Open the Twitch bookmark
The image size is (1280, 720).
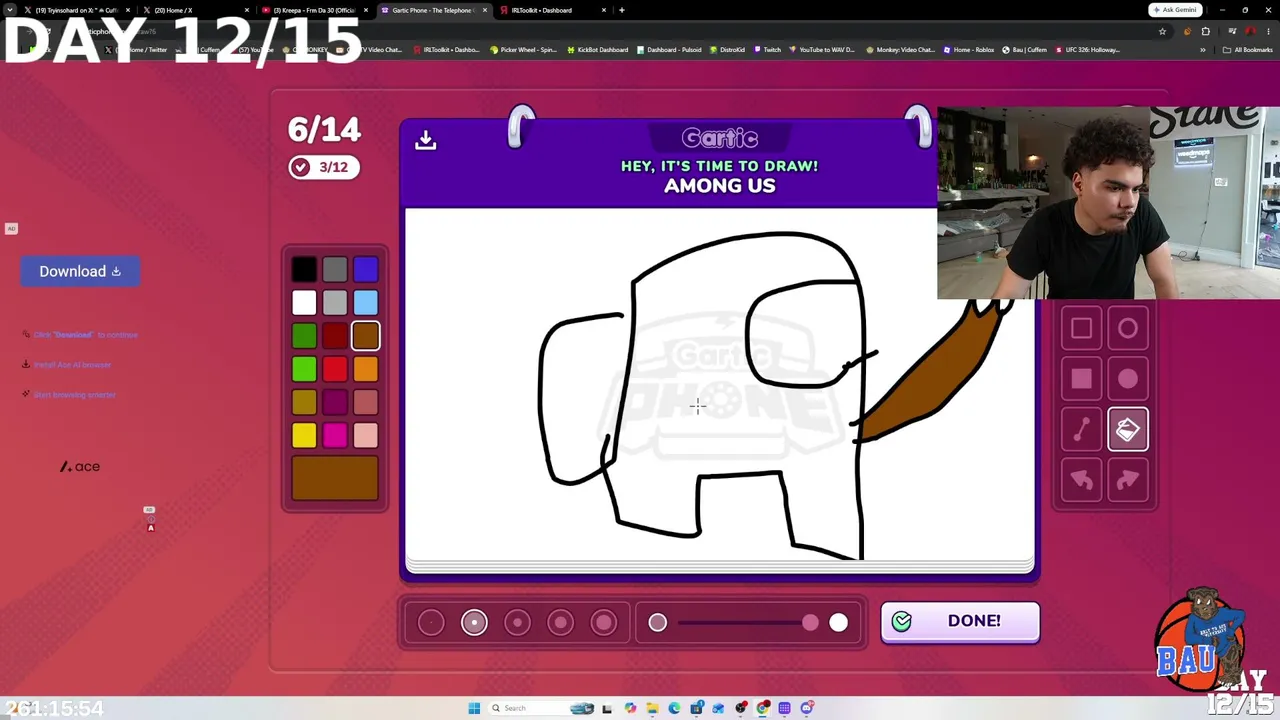pos(767,50)
